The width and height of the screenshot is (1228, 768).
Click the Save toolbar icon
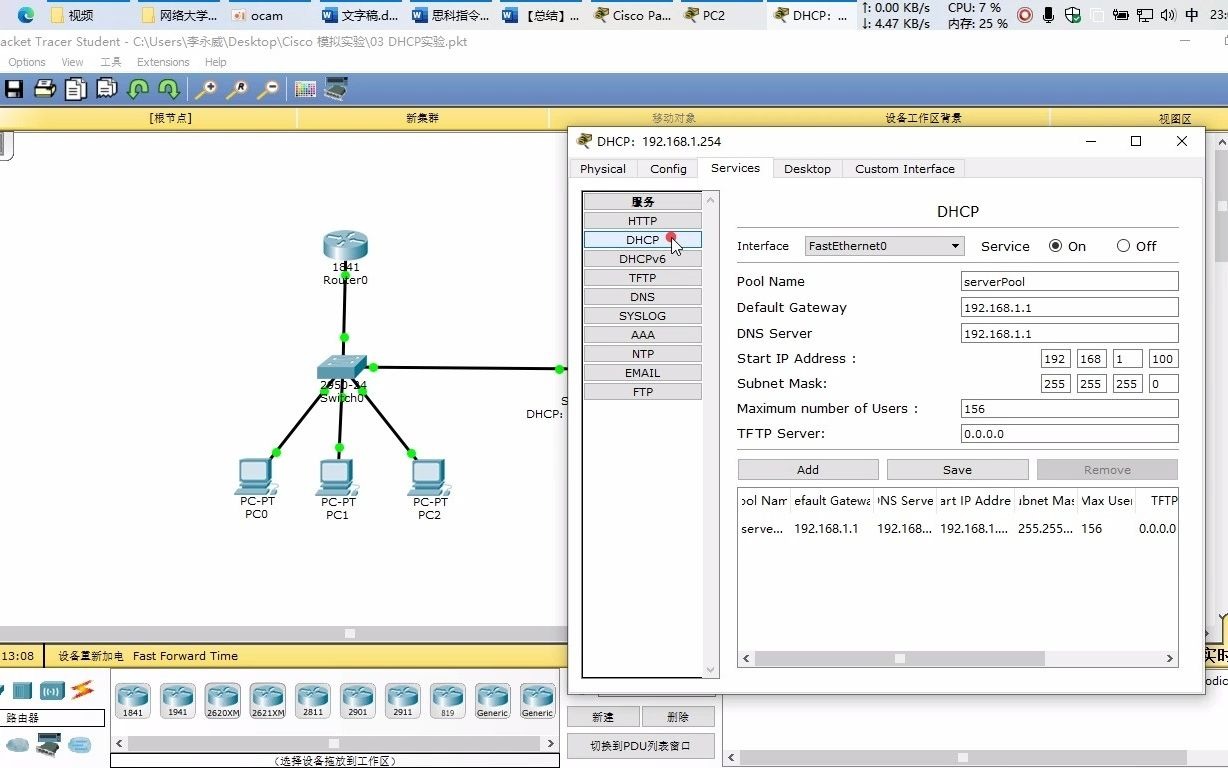[14, 88]
